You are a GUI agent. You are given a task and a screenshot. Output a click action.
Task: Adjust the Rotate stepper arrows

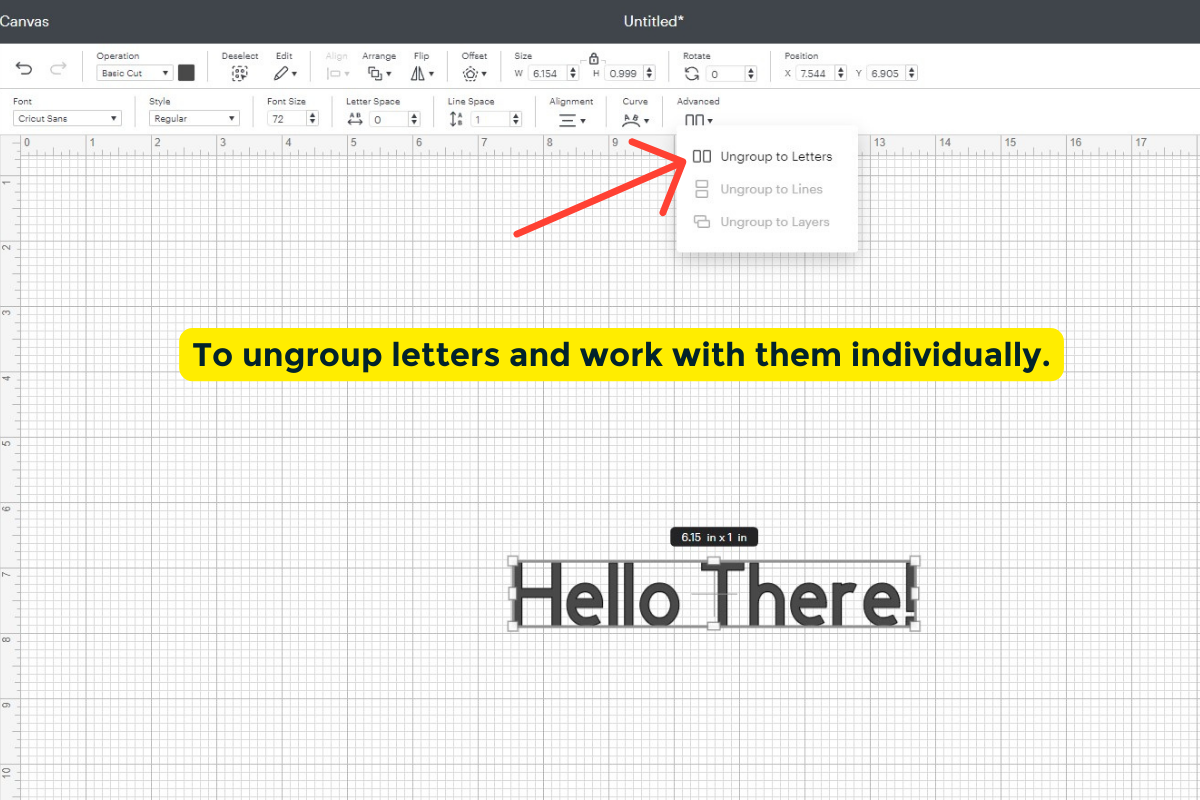pyautogui.click(x=752, y=74)
